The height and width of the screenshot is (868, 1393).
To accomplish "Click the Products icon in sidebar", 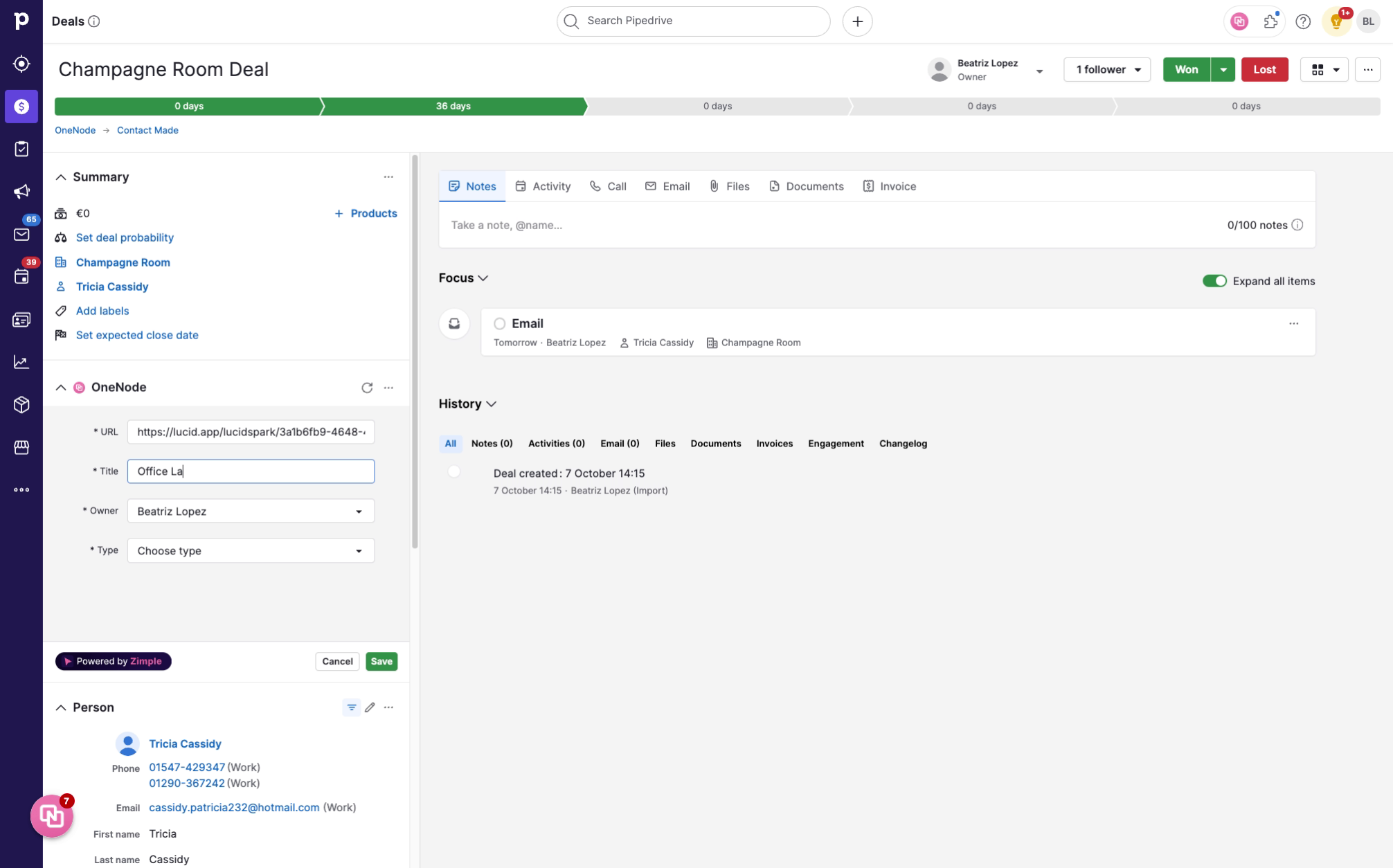I will (x=22, y=405).
